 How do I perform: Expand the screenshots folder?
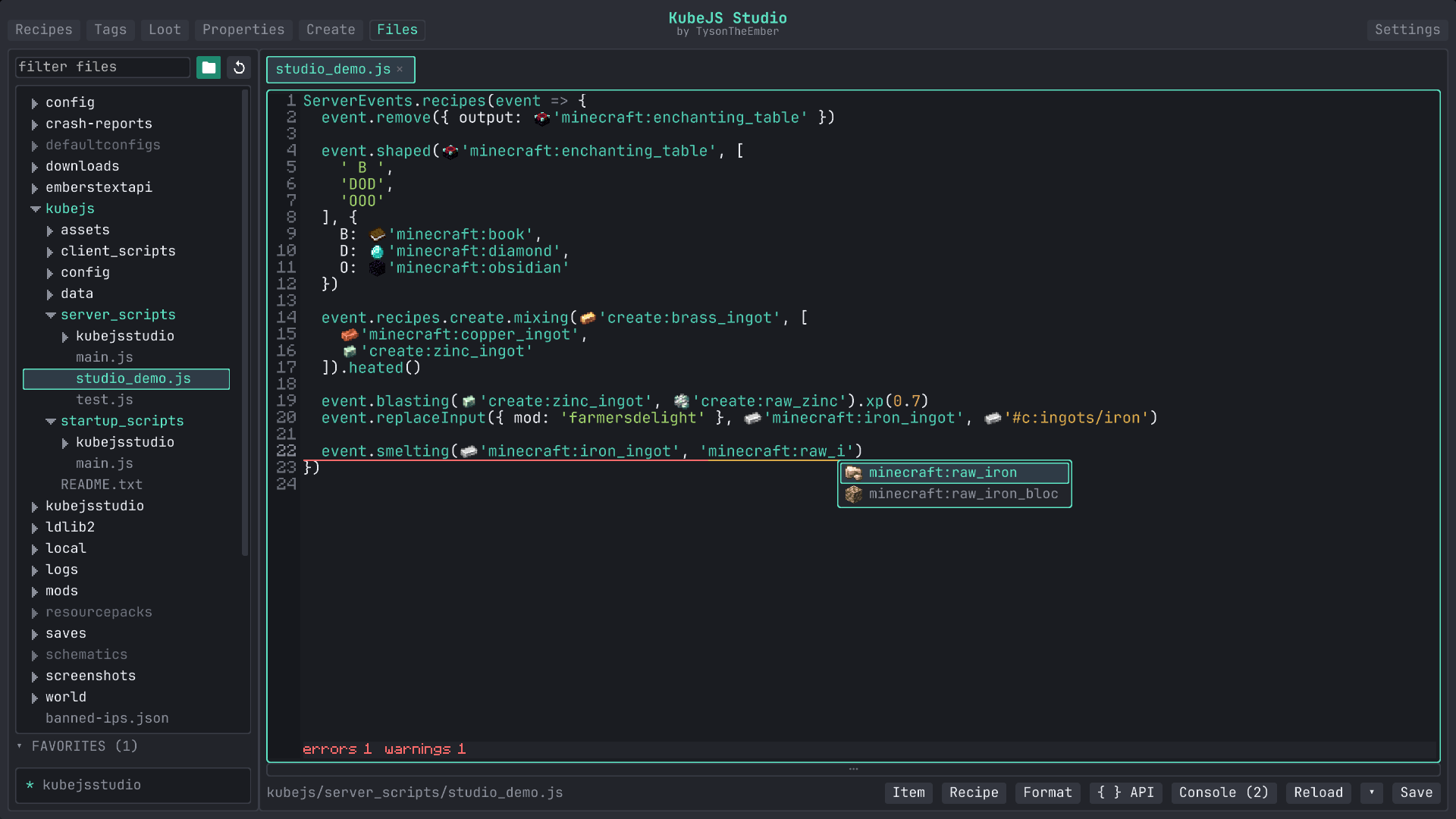[x=35, y=676]
